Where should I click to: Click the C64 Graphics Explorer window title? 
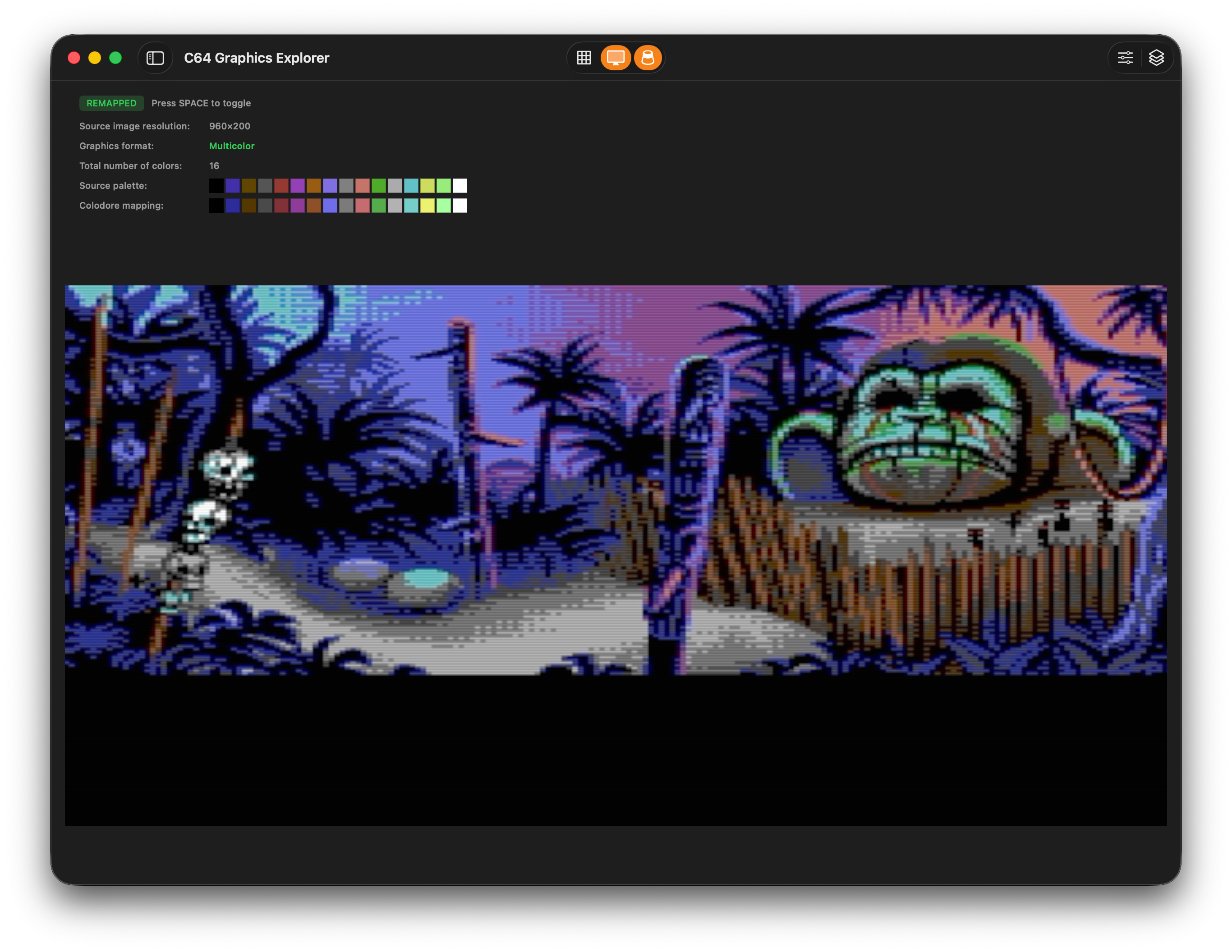256,58
